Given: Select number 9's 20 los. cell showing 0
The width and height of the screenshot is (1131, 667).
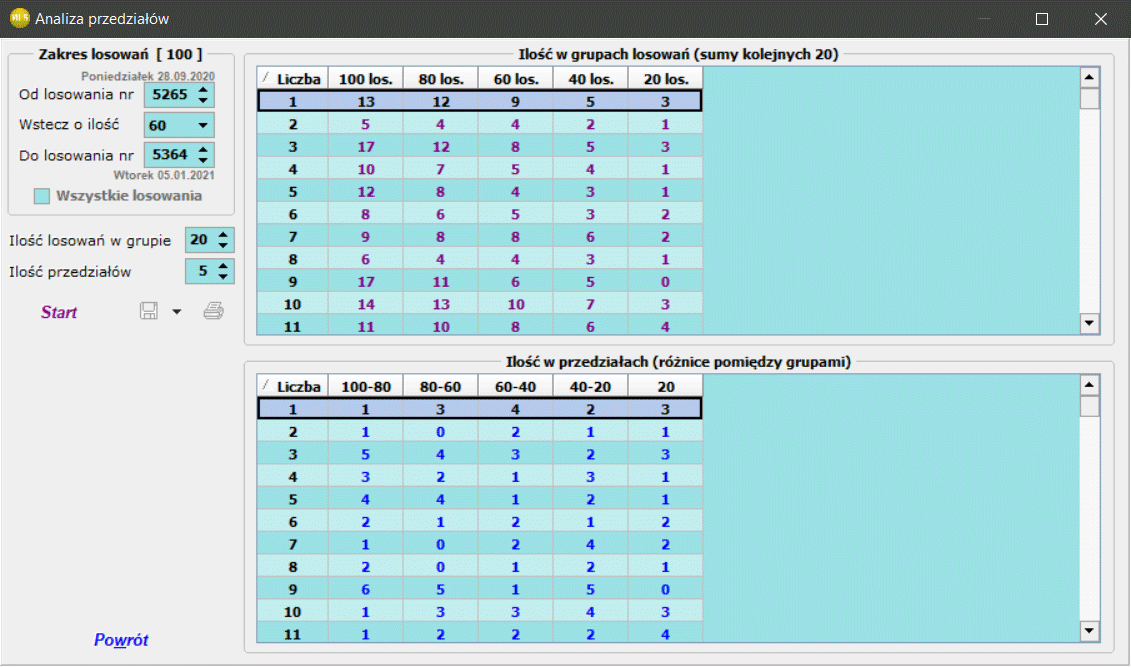Looking at the screenshot, I should point(666,281).
